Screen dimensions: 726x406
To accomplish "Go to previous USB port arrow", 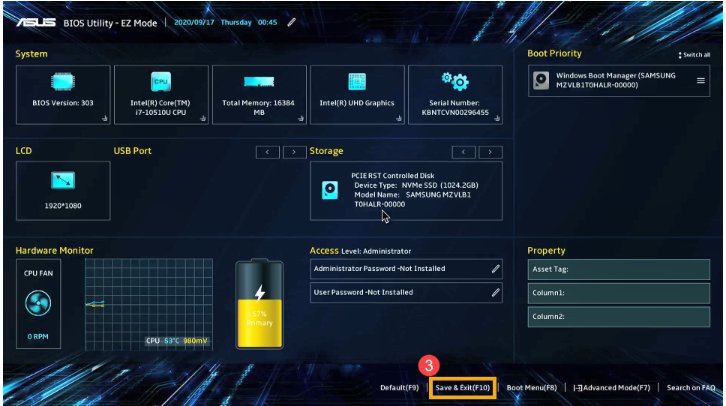I will tap(266, 152).
